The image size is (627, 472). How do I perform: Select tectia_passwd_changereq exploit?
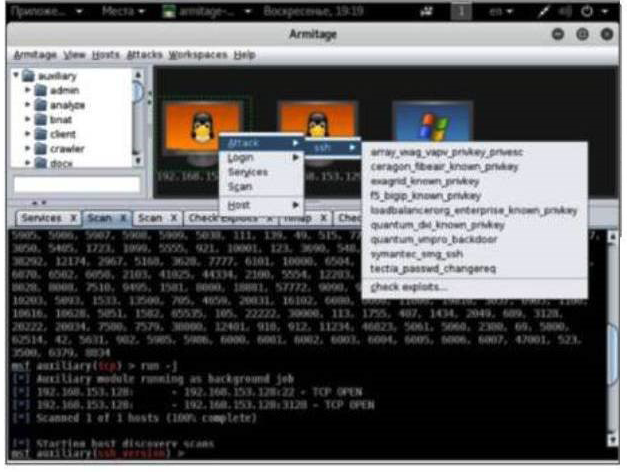(474, 268)
